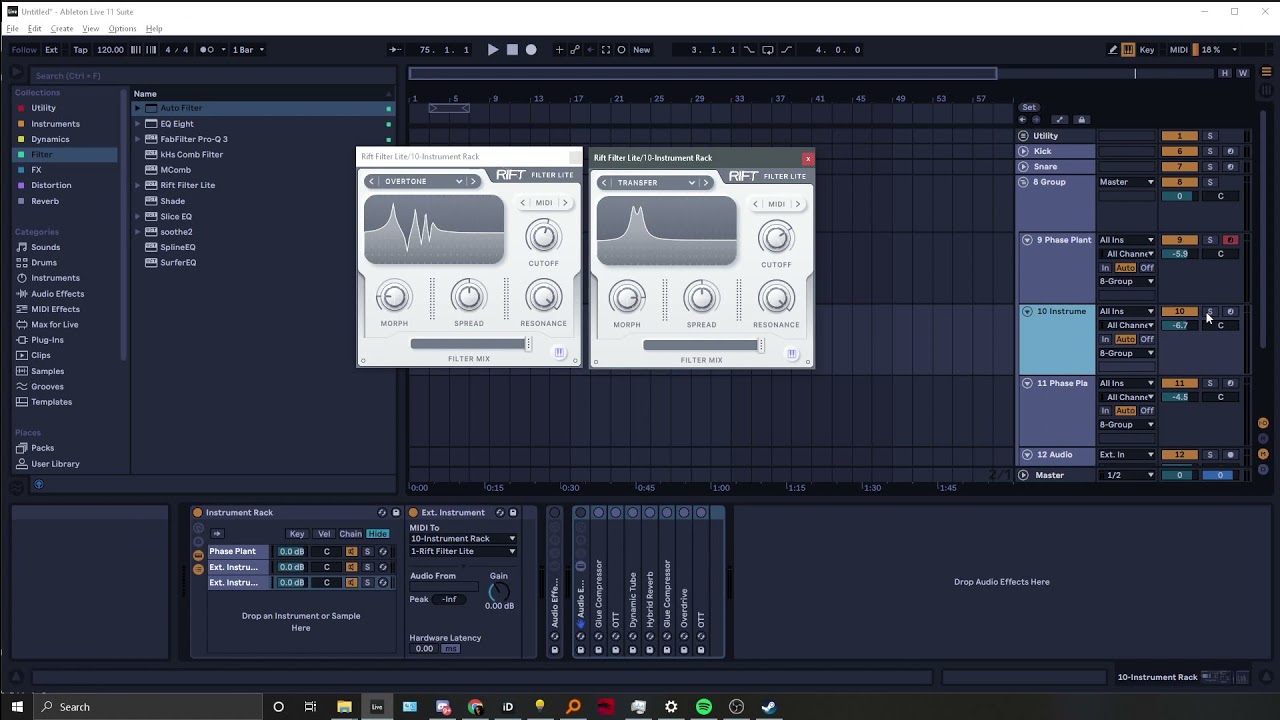Click the Hide button in Instrument Rack
The height and width of the screenshot is (720, 1280).
(377, 534)
